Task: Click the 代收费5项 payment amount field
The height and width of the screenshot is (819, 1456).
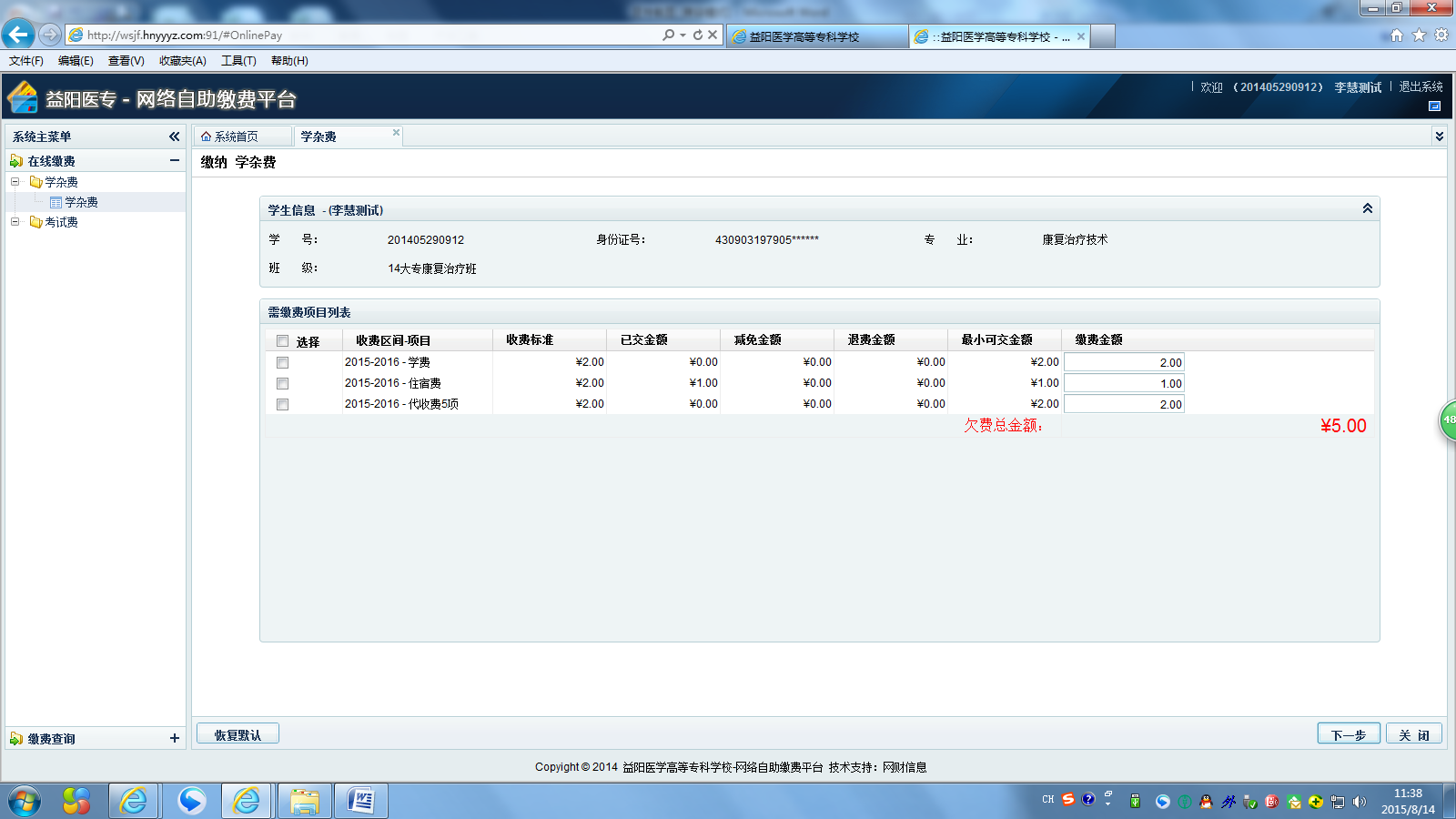Action: point(1124,404)
